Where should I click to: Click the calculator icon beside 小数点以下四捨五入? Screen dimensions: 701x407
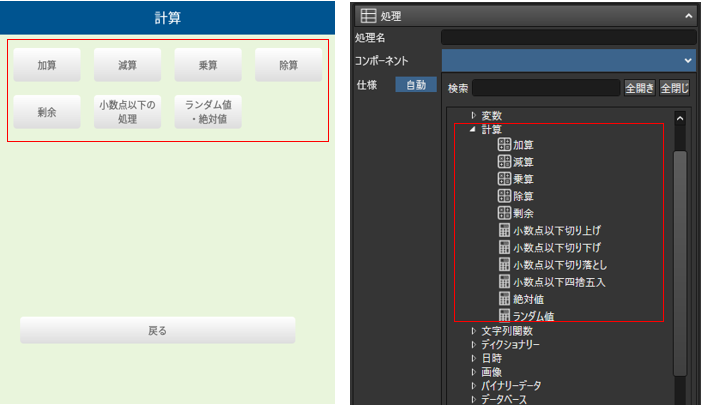(504, 281)
